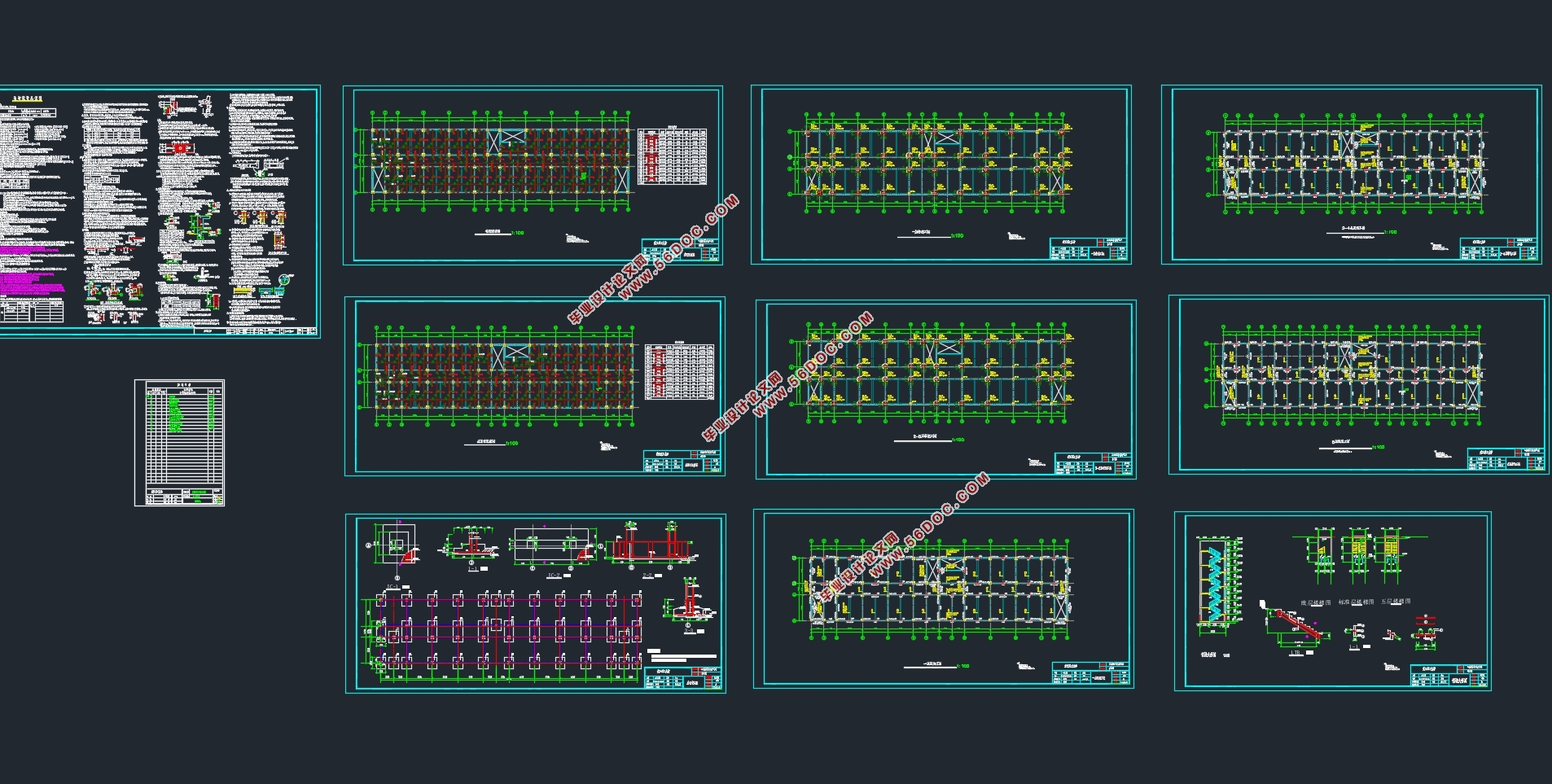This screenshot has height=784, width=1552.
Task: Click the '2-2' section title on foundation sheet
Action: (x=647, y=575)
